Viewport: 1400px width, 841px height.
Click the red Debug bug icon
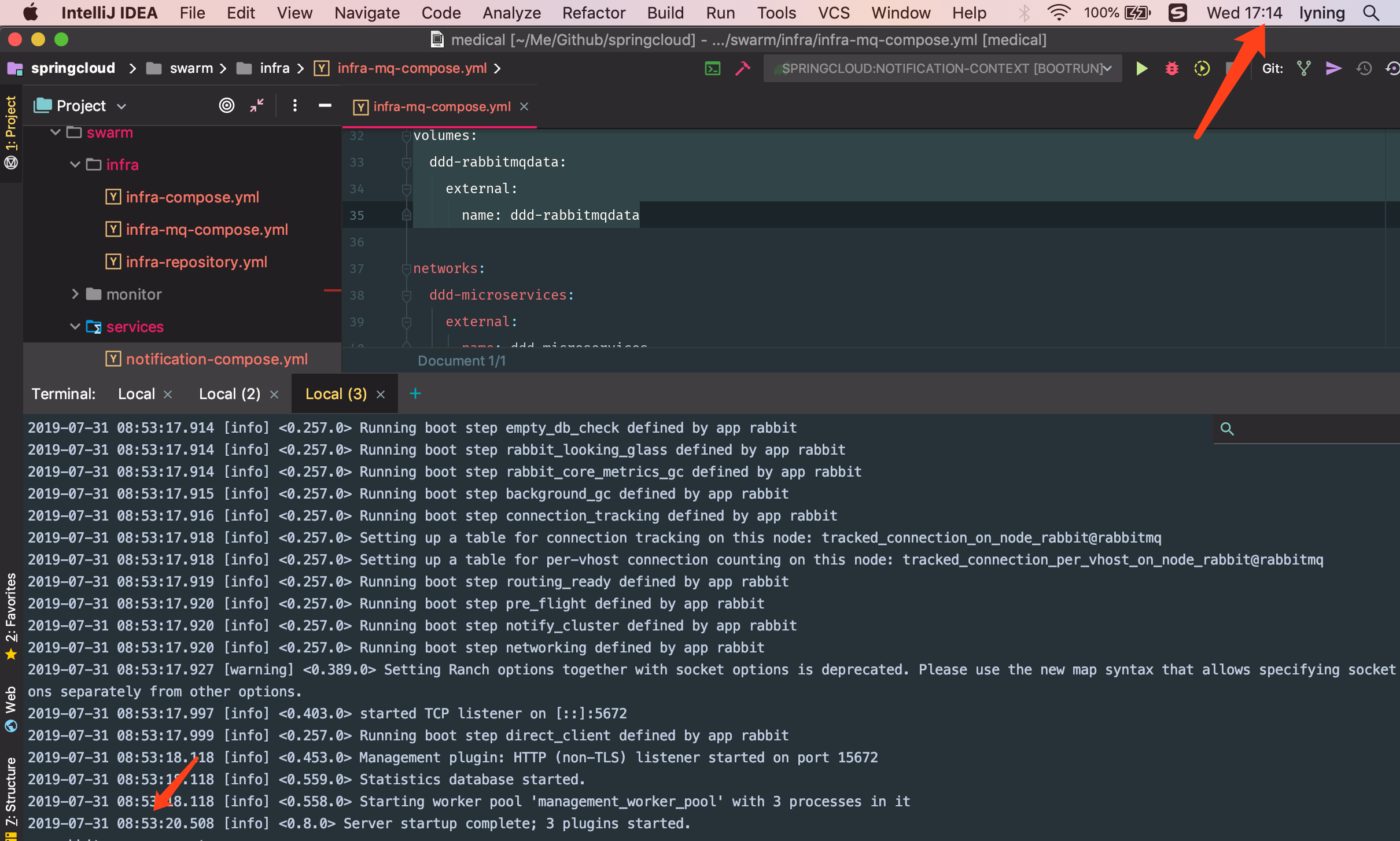(1171, 69)
